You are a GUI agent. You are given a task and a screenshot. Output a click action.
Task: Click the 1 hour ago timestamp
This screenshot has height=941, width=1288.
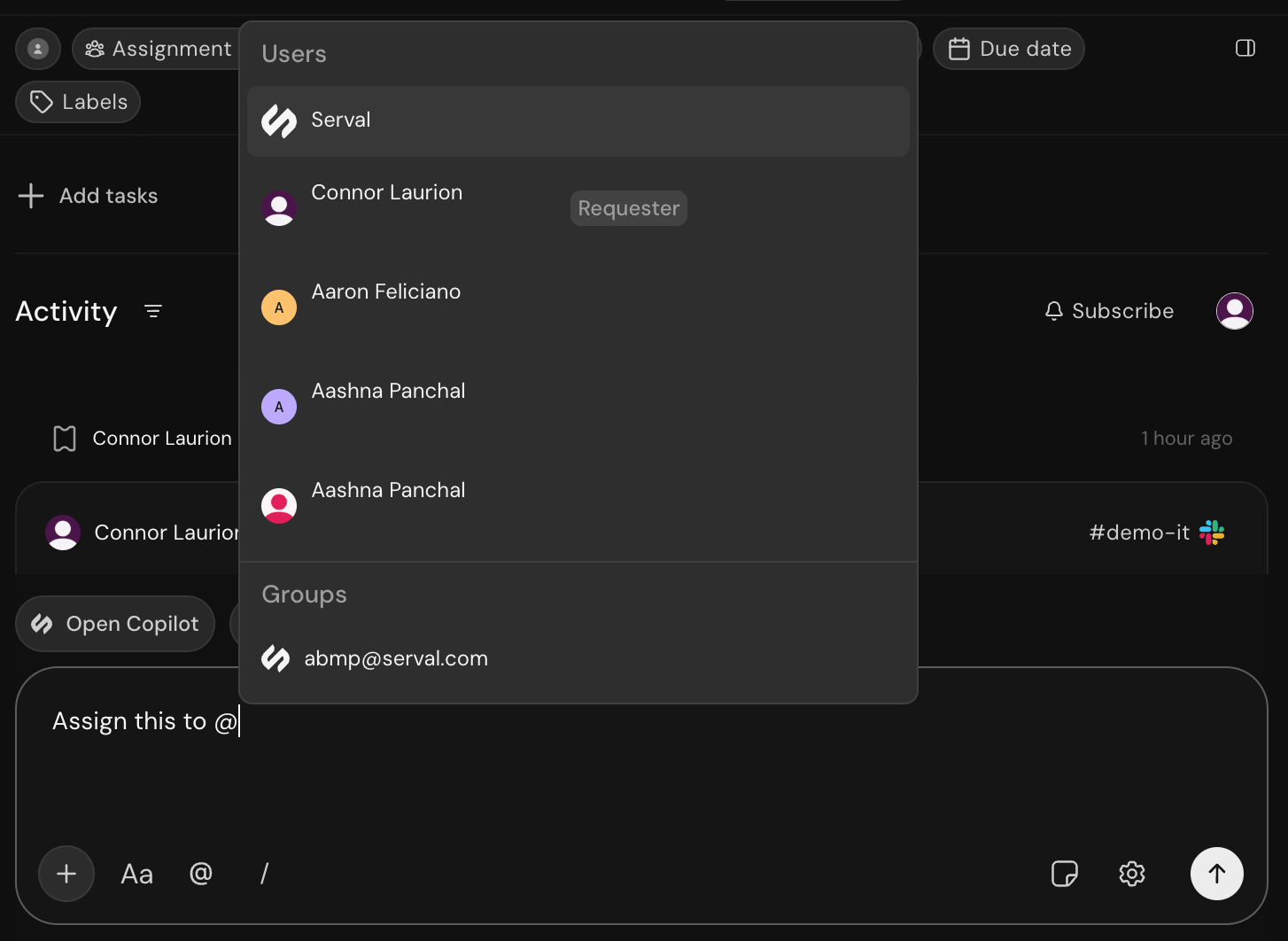pyautogui.click(x=1187, y=439)
